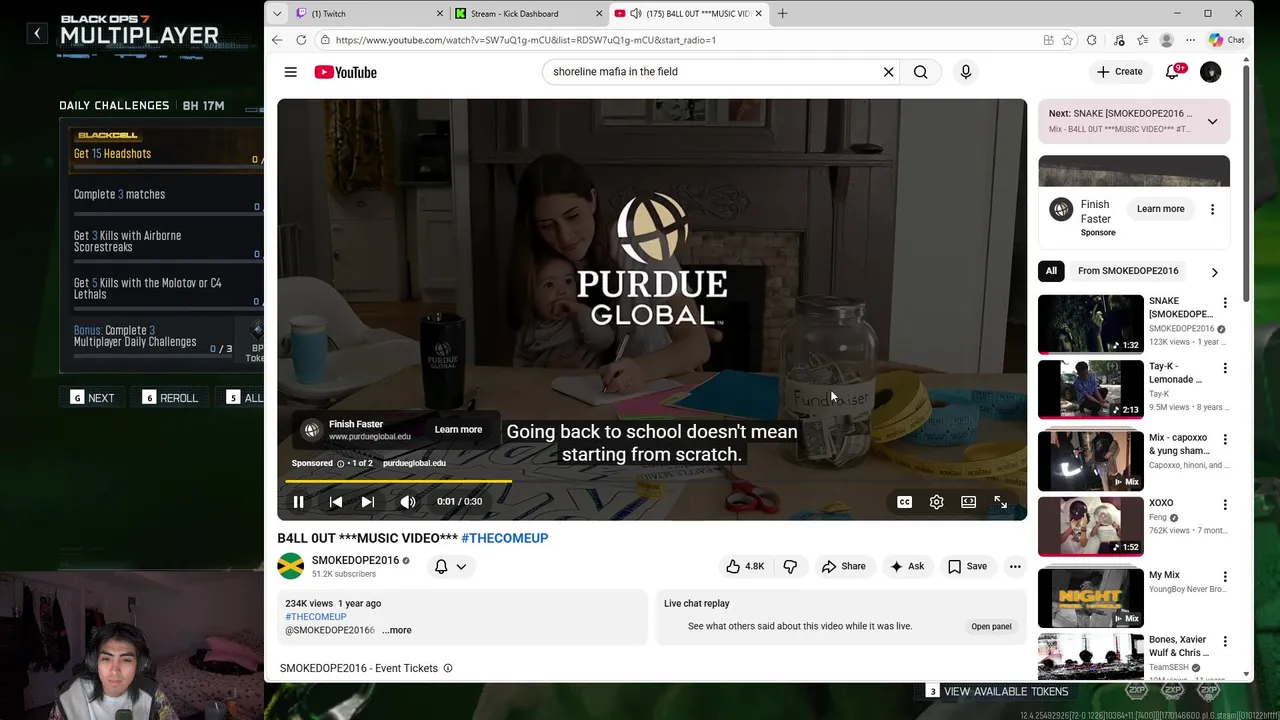Expand description with ...more
Image resolution: width=1280 pixels, height=720 pixels.
click(396, 630)
